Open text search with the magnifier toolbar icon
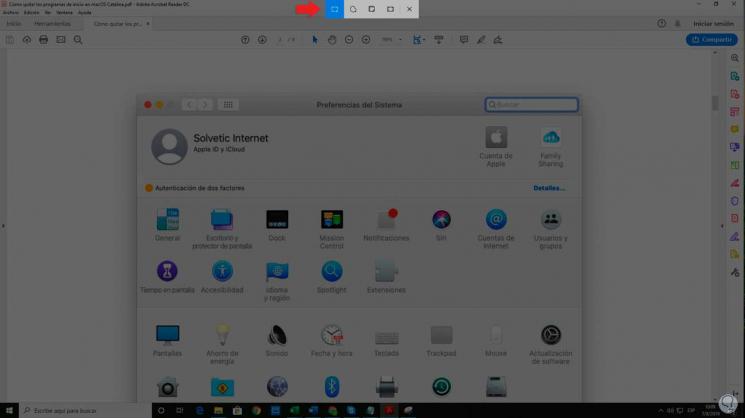745x418 pixels. point(78,40)
